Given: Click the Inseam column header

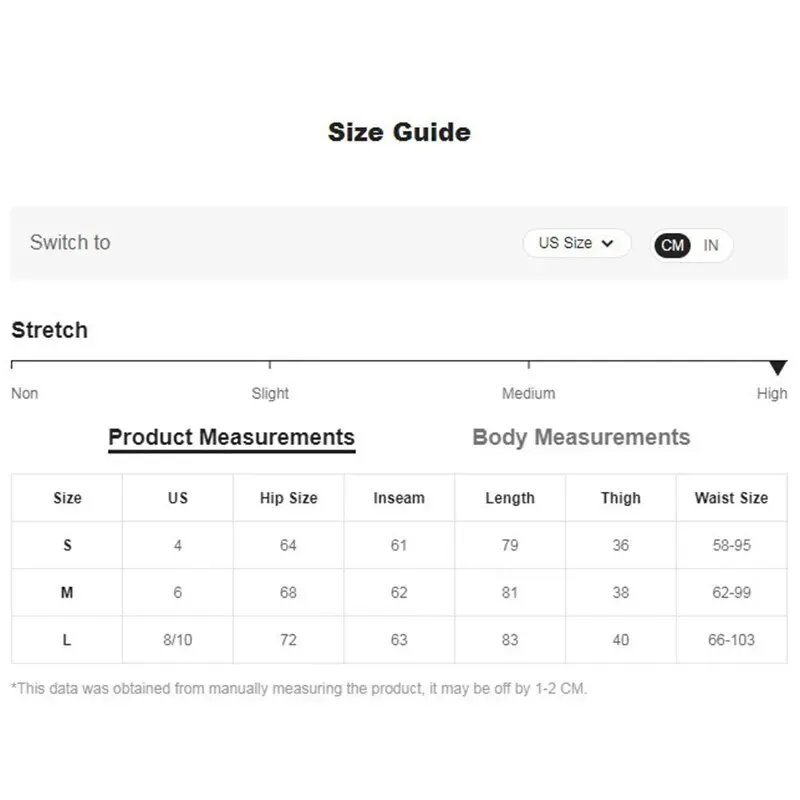Looking at the screenshot, I should point(399,498).
